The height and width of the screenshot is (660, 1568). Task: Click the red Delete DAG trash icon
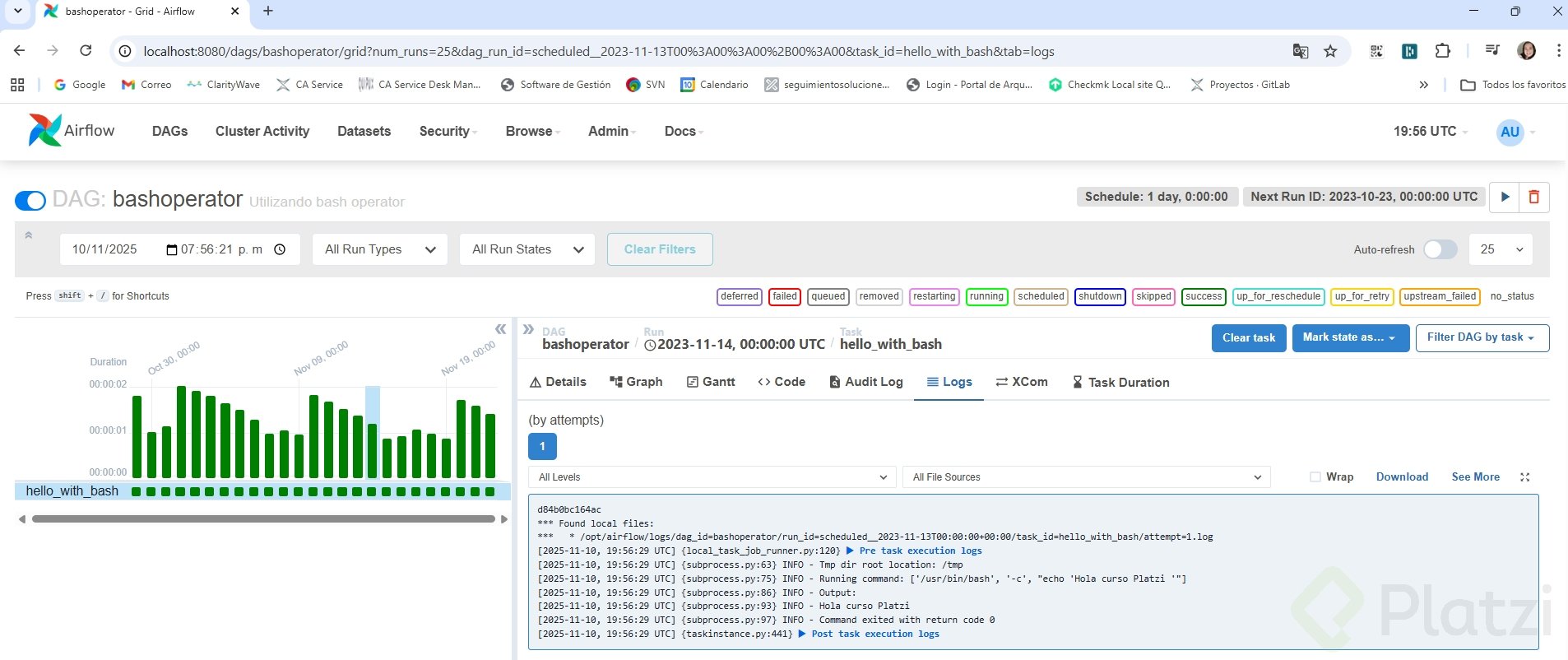(1533, 198)
